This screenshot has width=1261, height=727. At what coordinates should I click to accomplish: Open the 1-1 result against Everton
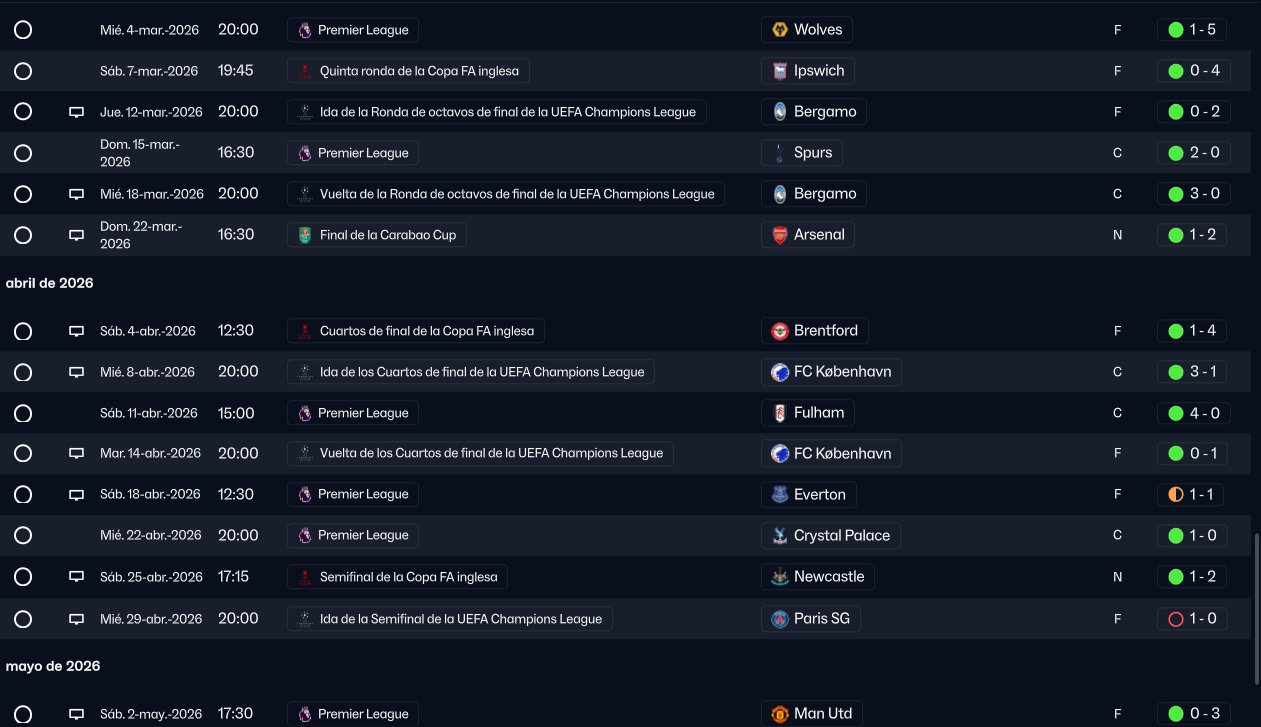1192,495
